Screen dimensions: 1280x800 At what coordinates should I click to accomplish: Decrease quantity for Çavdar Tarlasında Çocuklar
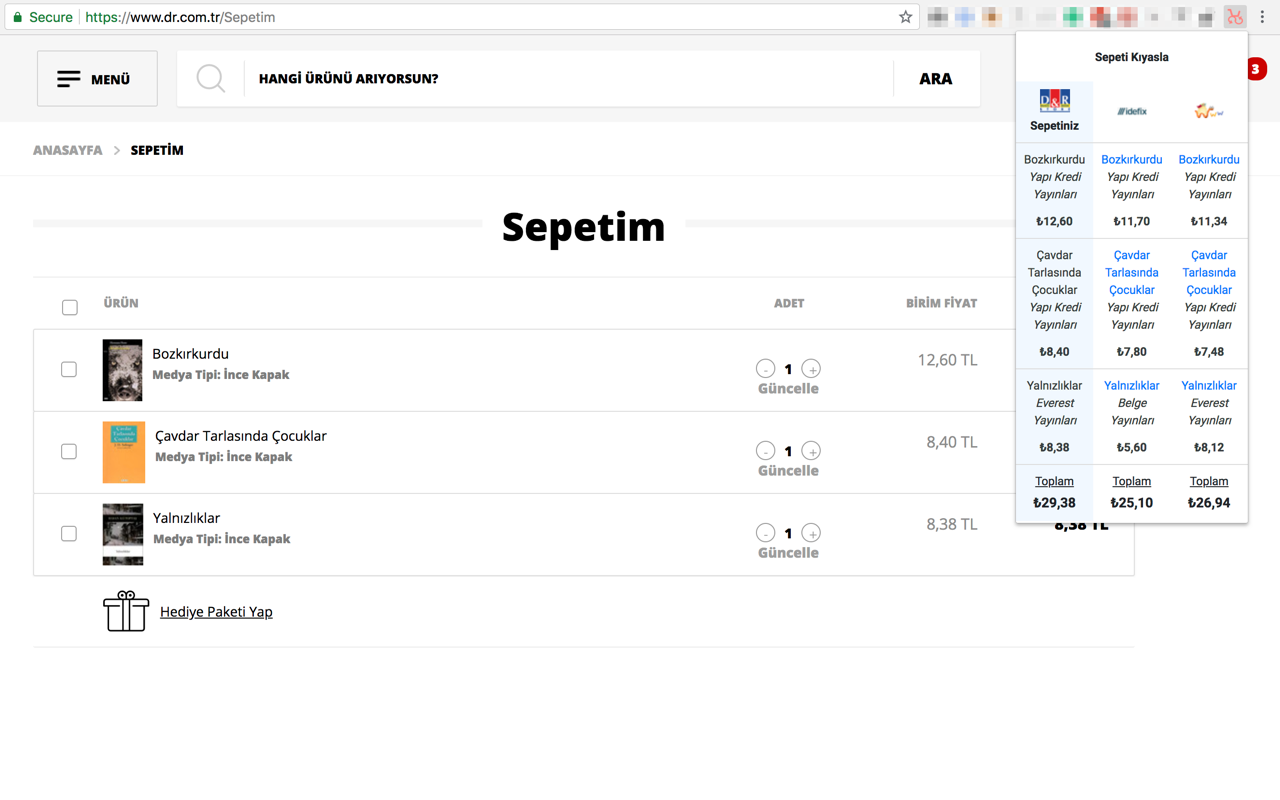tap(765, 451)
